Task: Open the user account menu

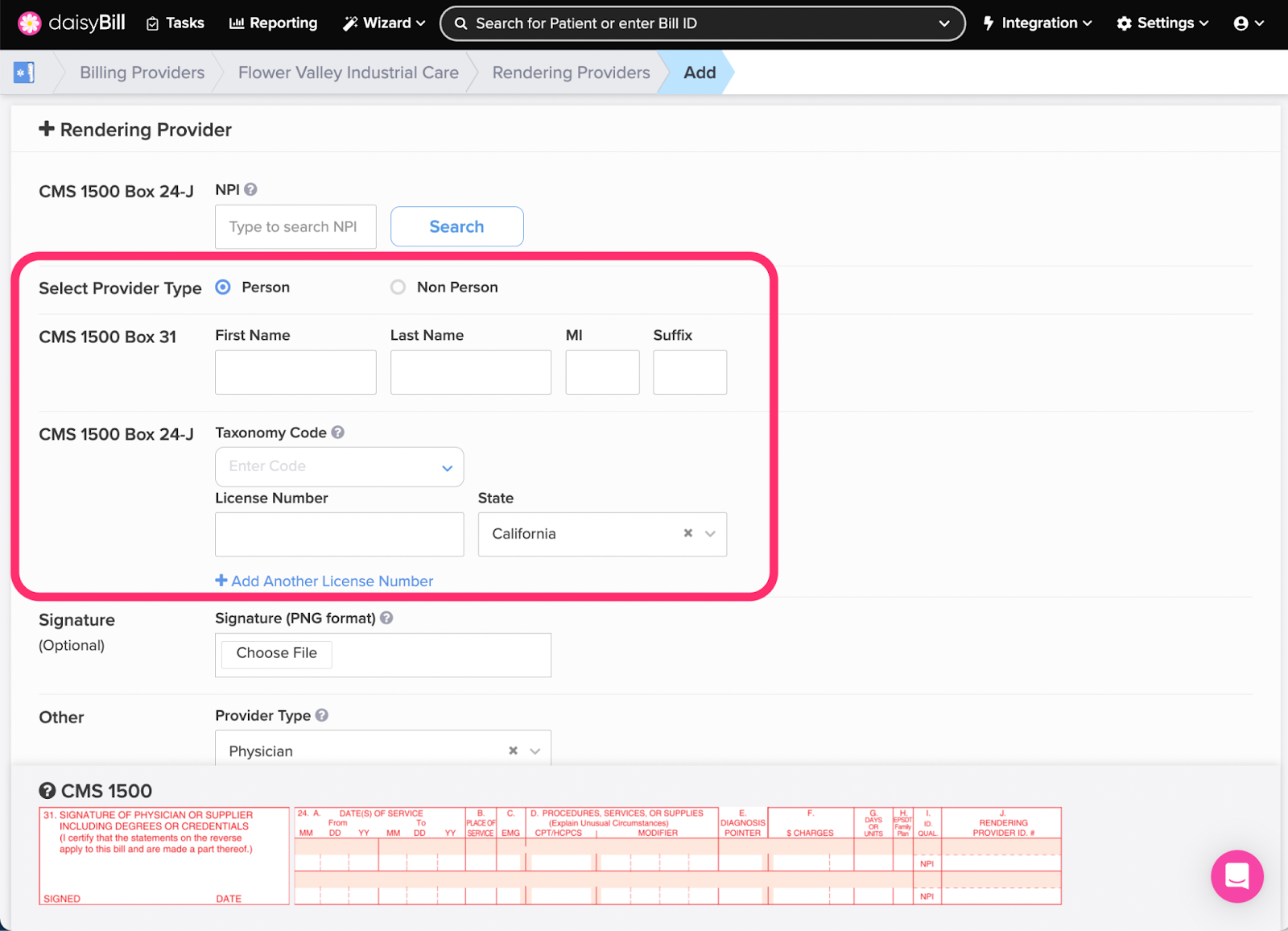Action: tap(1249, 23)
